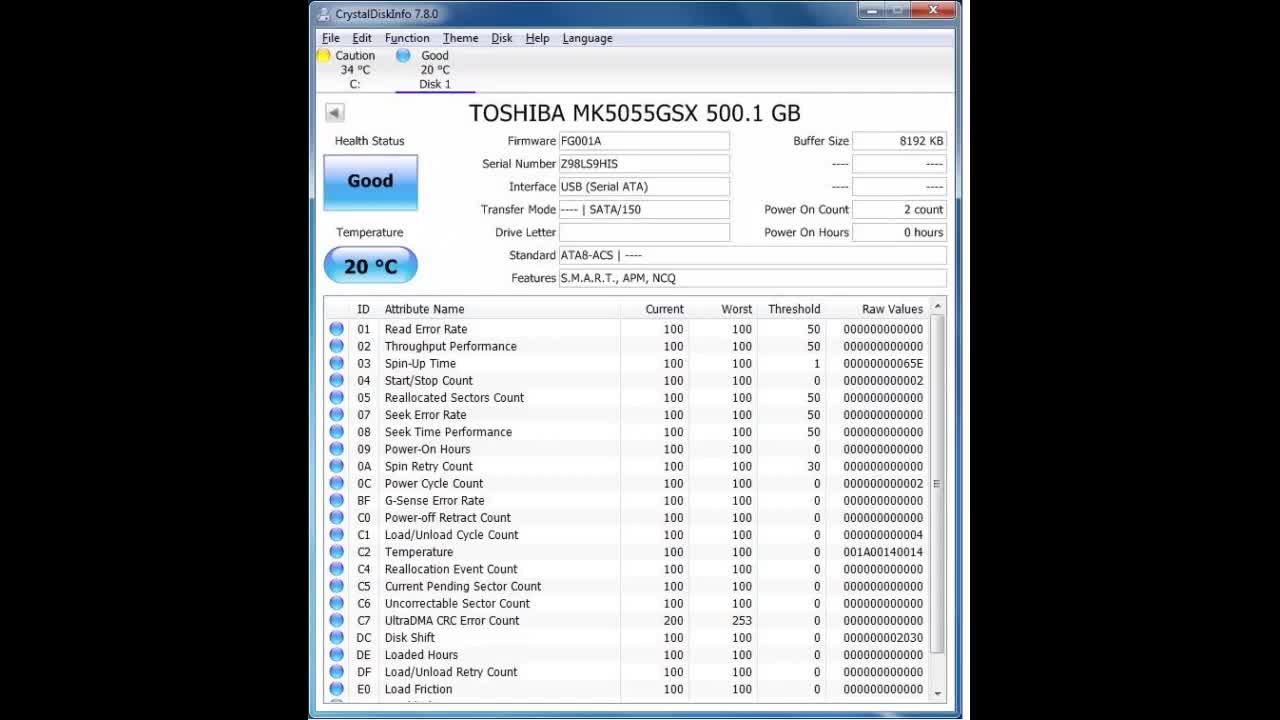This screenshot has height=720, width=1280.
Task: Click raw value 00000000065E
Action: (883, 363)
